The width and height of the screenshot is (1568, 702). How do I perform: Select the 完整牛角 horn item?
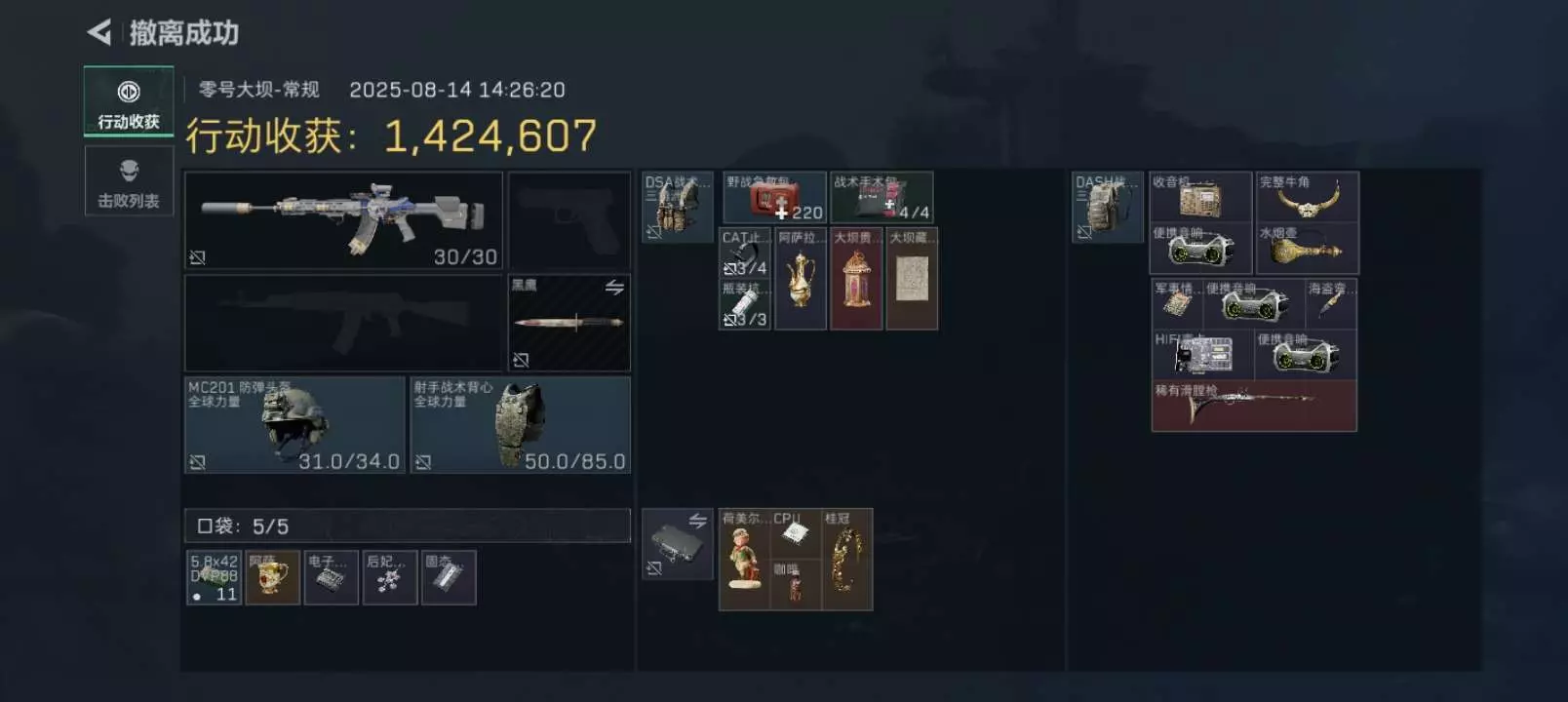1308,198
